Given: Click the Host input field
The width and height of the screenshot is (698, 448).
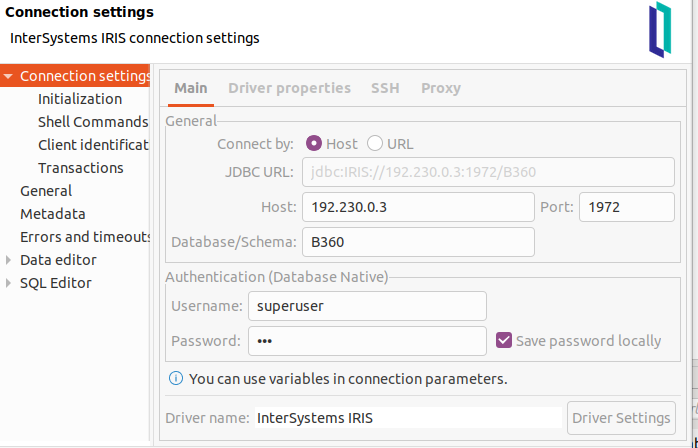Looking at the screenshot, I should 418,207.
